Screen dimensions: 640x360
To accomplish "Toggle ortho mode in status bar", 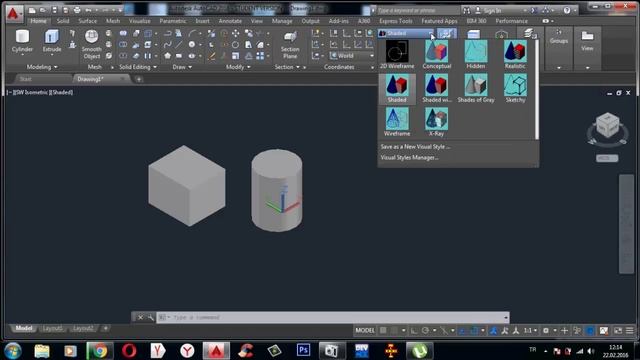I will (414, 331).
